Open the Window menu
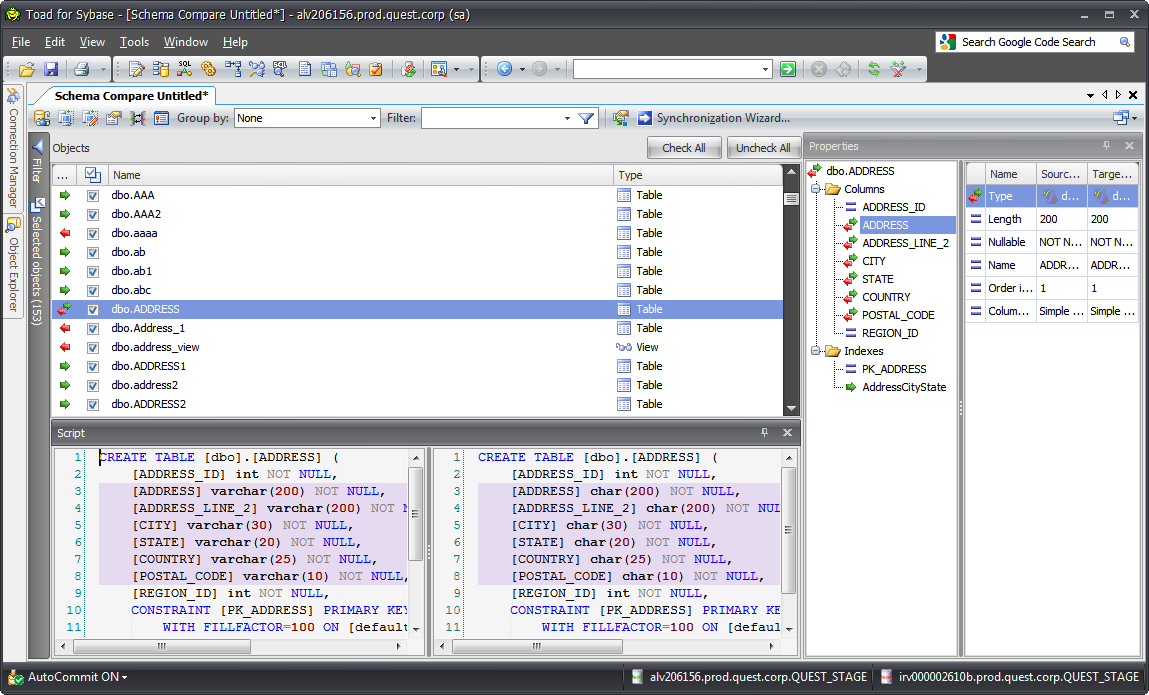1149x695 pixels. (x=185, y=42)
